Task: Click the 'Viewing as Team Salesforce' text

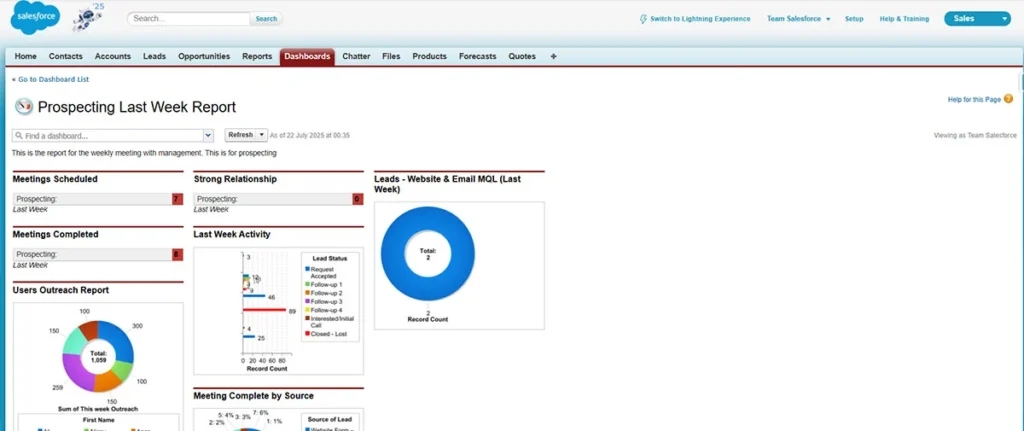Action: pyautogui.click(x=975, y=136)
